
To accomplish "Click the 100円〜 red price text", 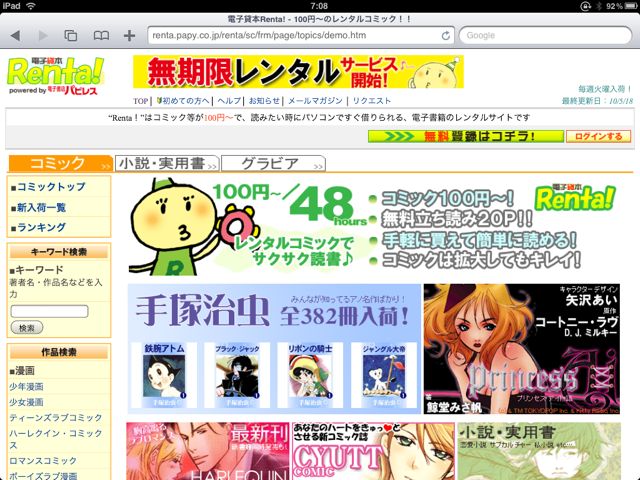I will pos(218,118).
